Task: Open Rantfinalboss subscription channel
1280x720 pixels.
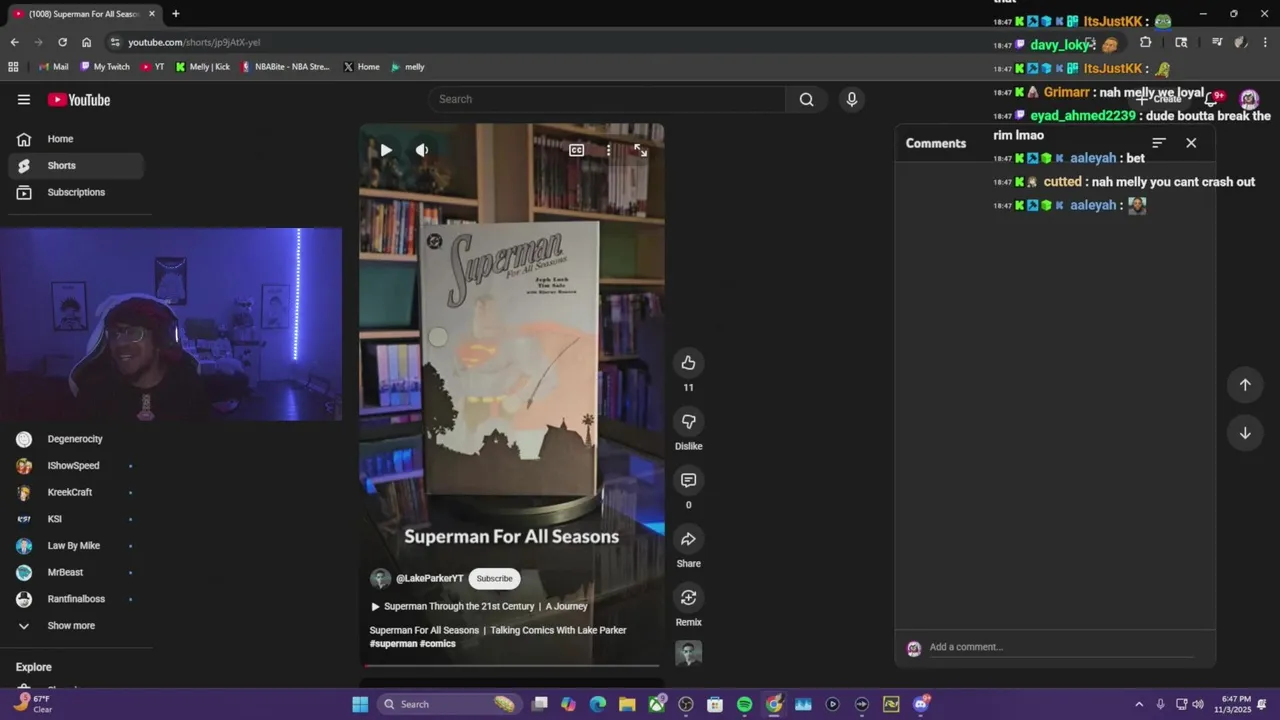Action: (76, 599)
